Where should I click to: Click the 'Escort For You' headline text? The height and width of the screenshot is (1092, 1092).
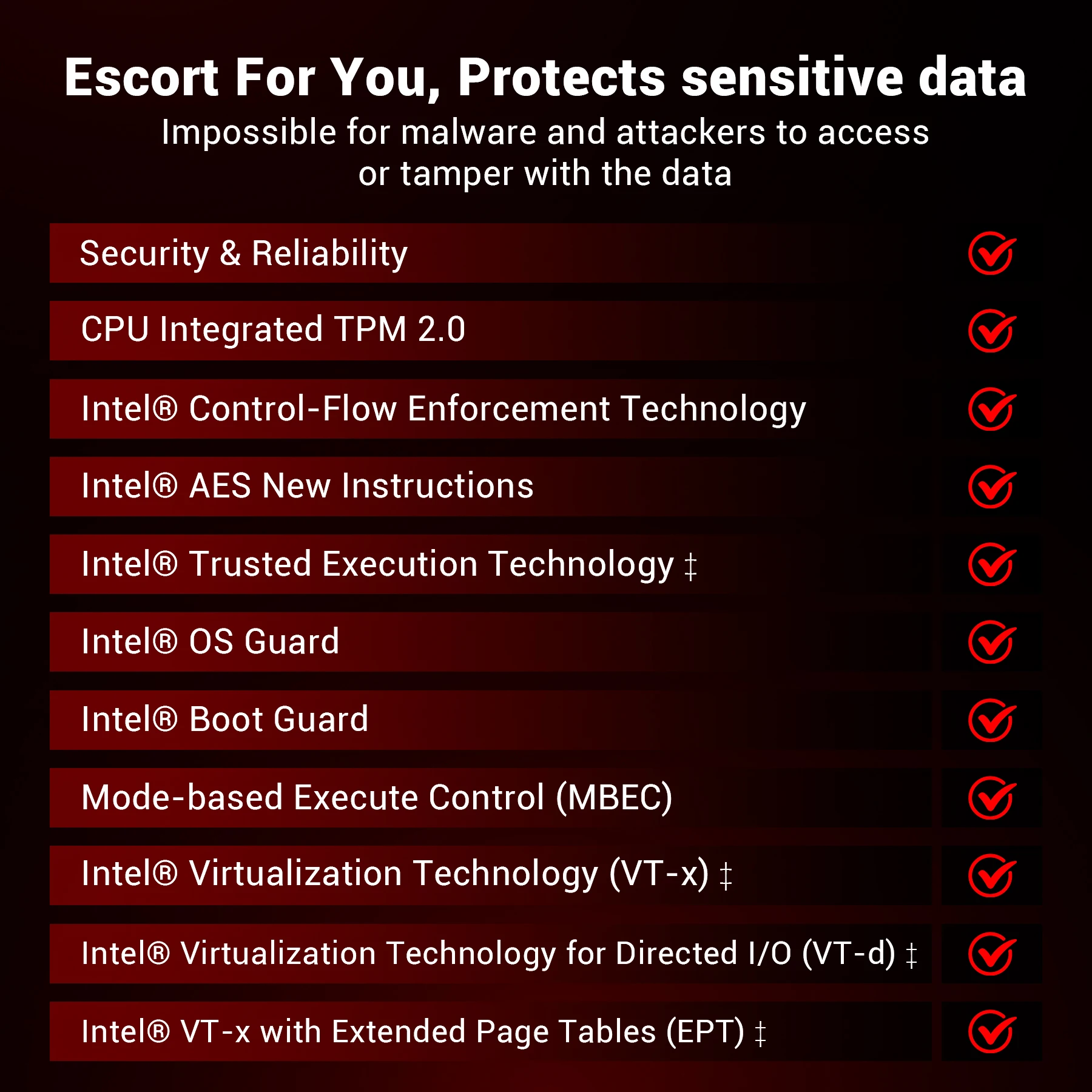545,78
